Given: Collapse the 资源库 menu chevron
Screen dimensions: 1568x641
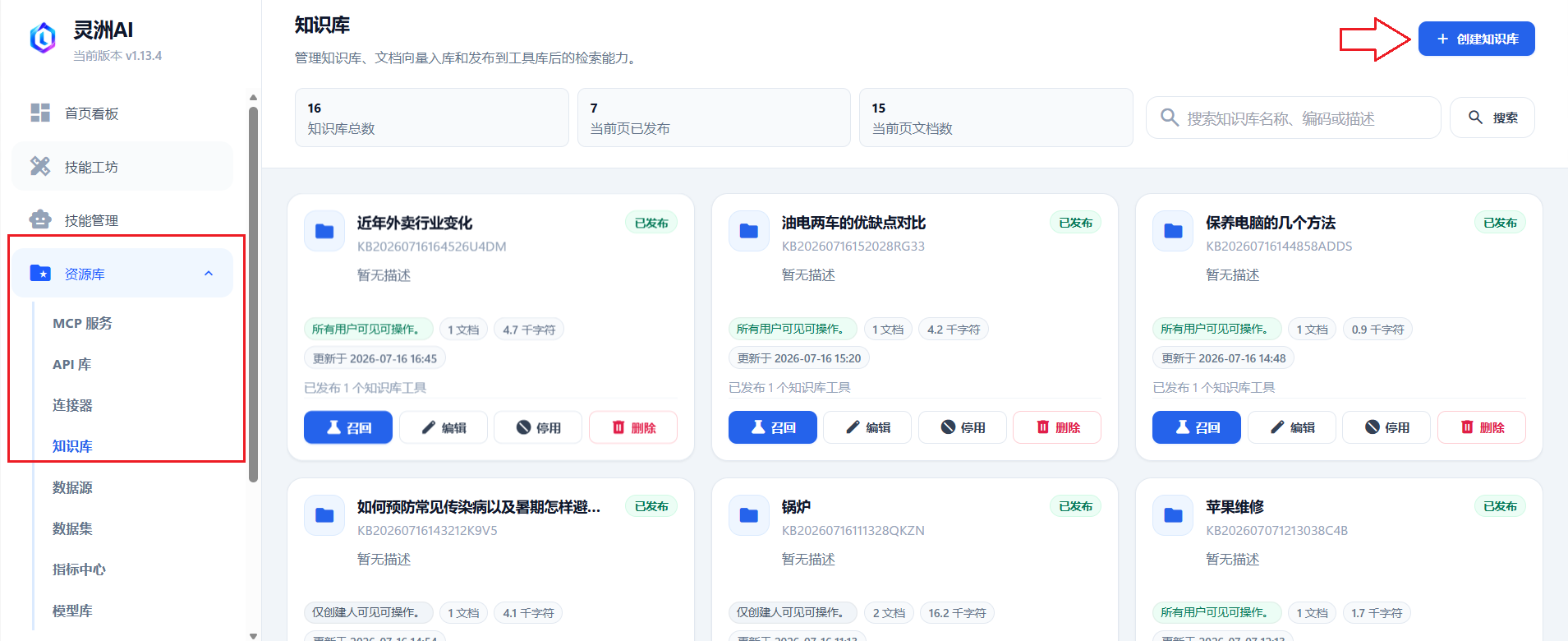Looking at the screenshot, I should pyautogui.click(x=209, y=274).
